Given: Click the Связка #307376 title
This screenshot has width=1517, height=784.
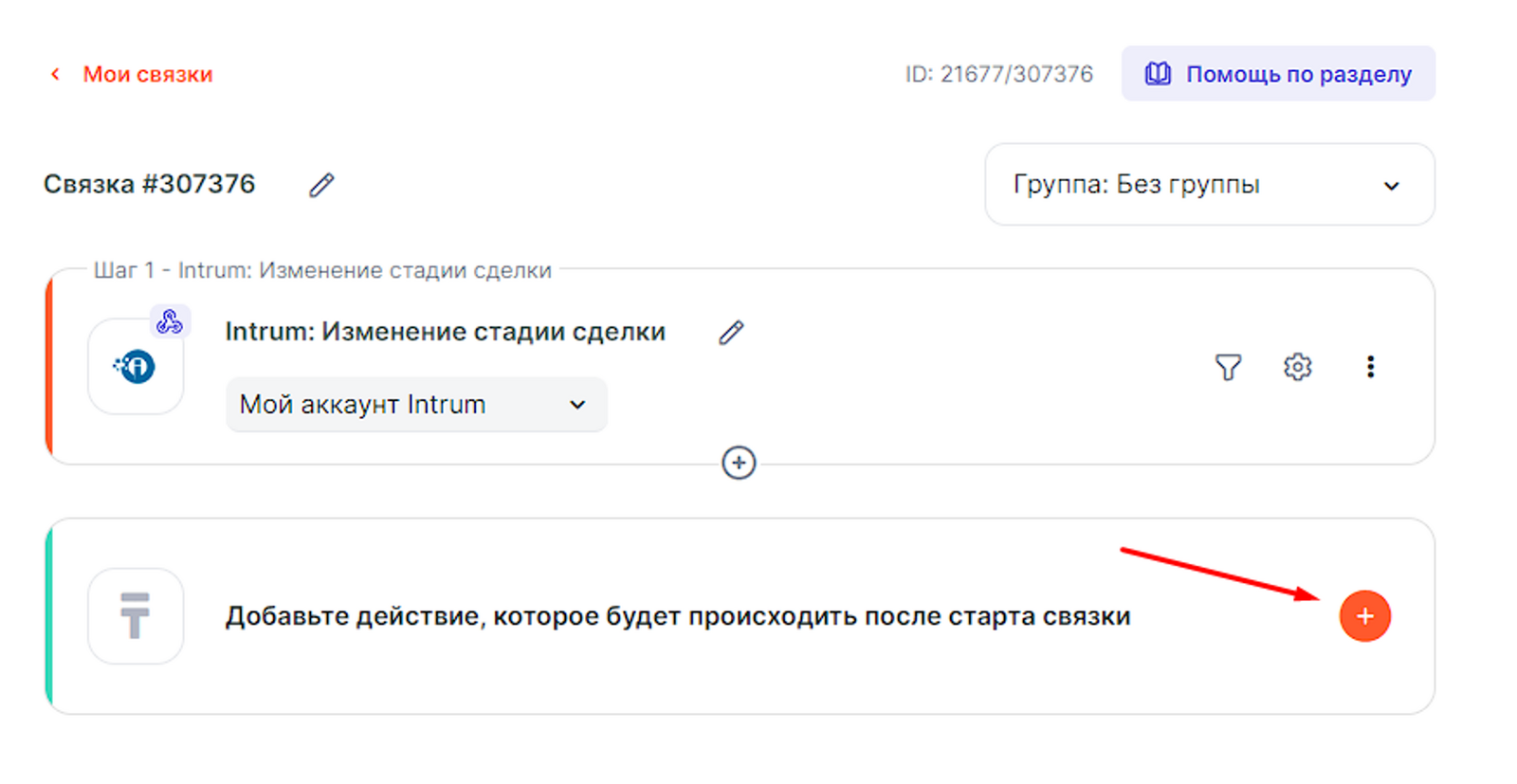Looking at the screenshot, I should click(x=150, y=184).
